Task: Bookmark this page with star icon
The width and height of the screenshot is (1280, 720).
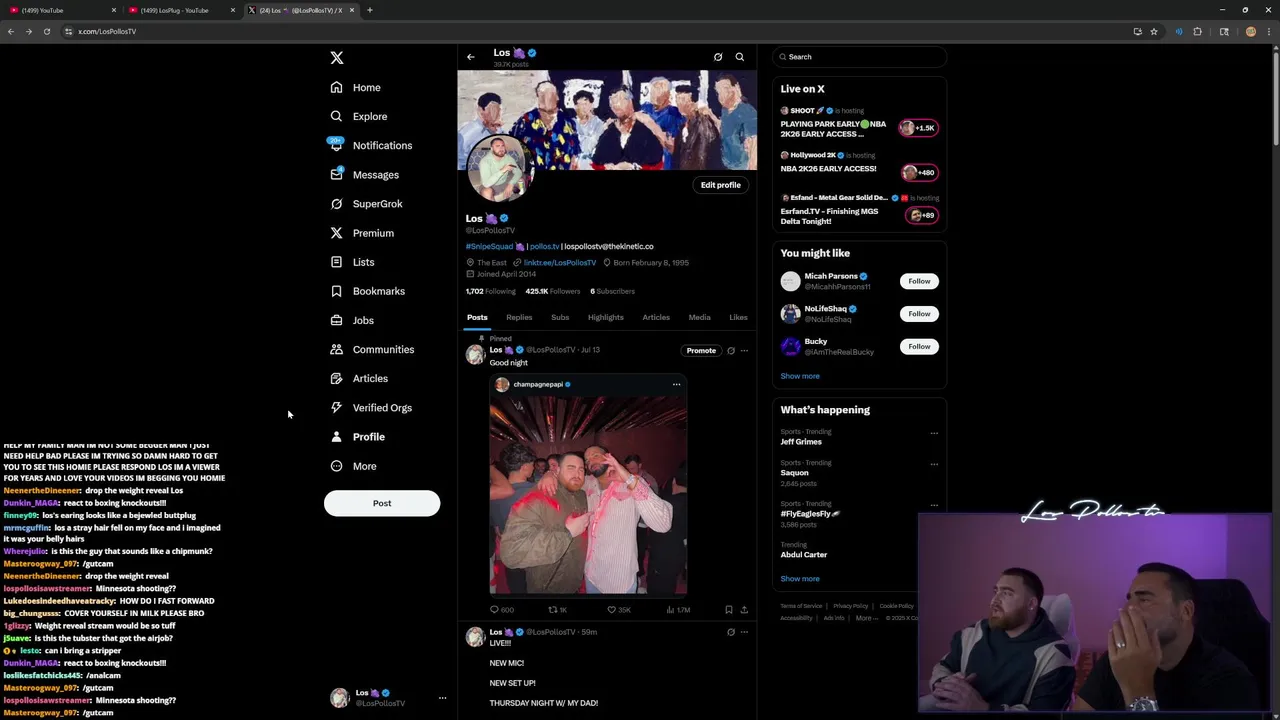Action: (x=1154, y=31)
